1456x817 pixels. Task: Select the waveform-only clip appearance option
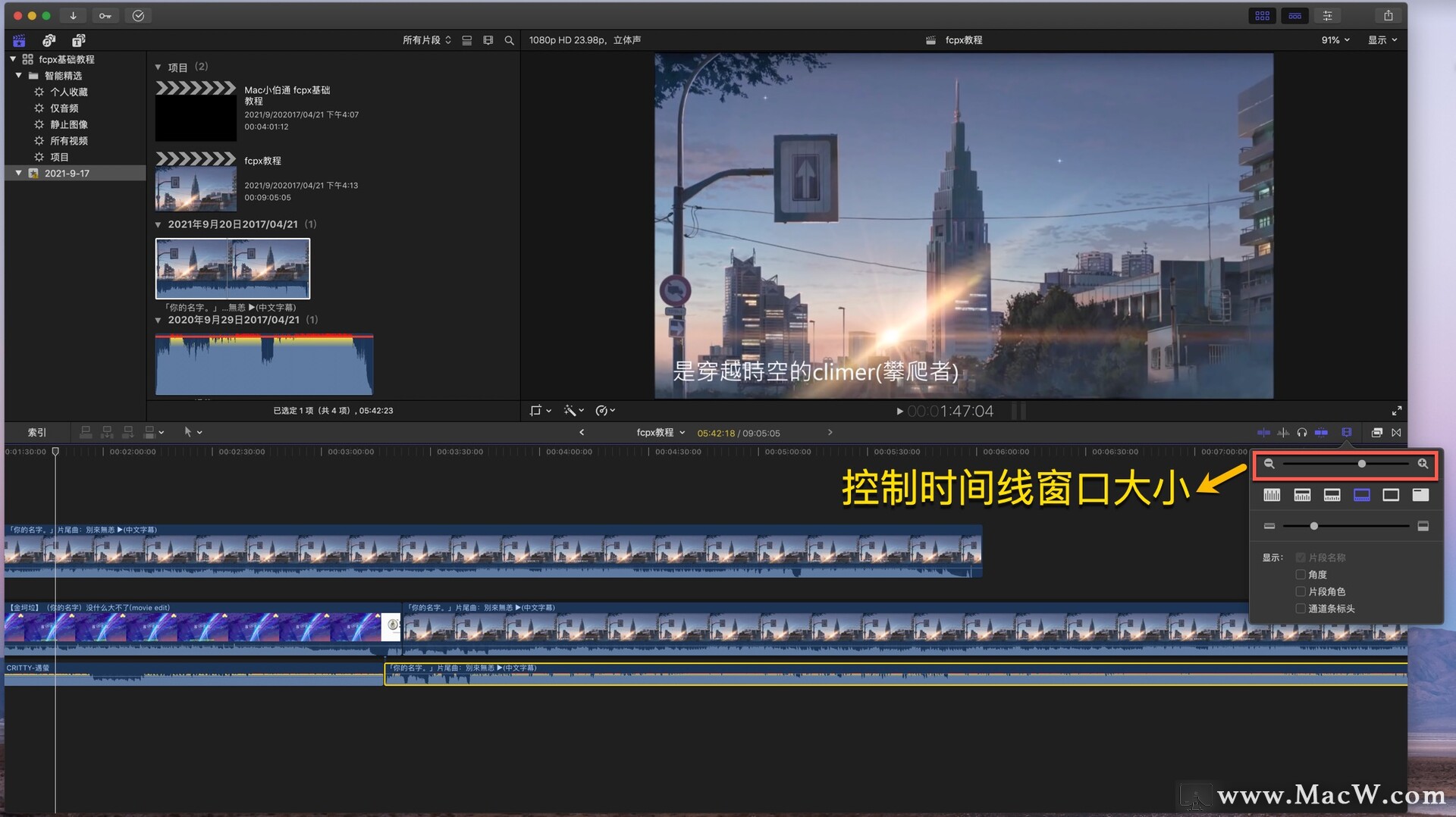pyautogui.click(x=1272, y=495)
